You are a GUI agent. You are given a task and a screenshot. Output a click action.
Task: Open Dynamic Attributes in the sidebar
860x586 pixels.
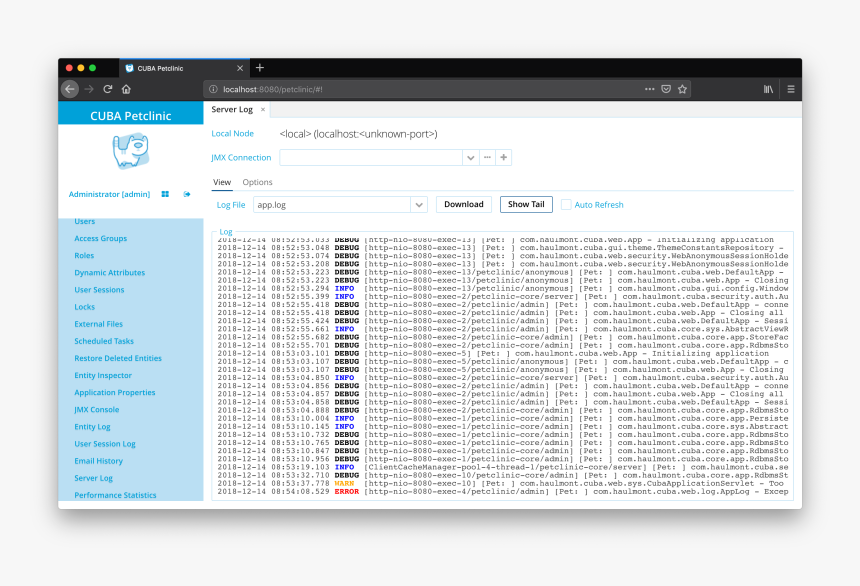(110, 272)
